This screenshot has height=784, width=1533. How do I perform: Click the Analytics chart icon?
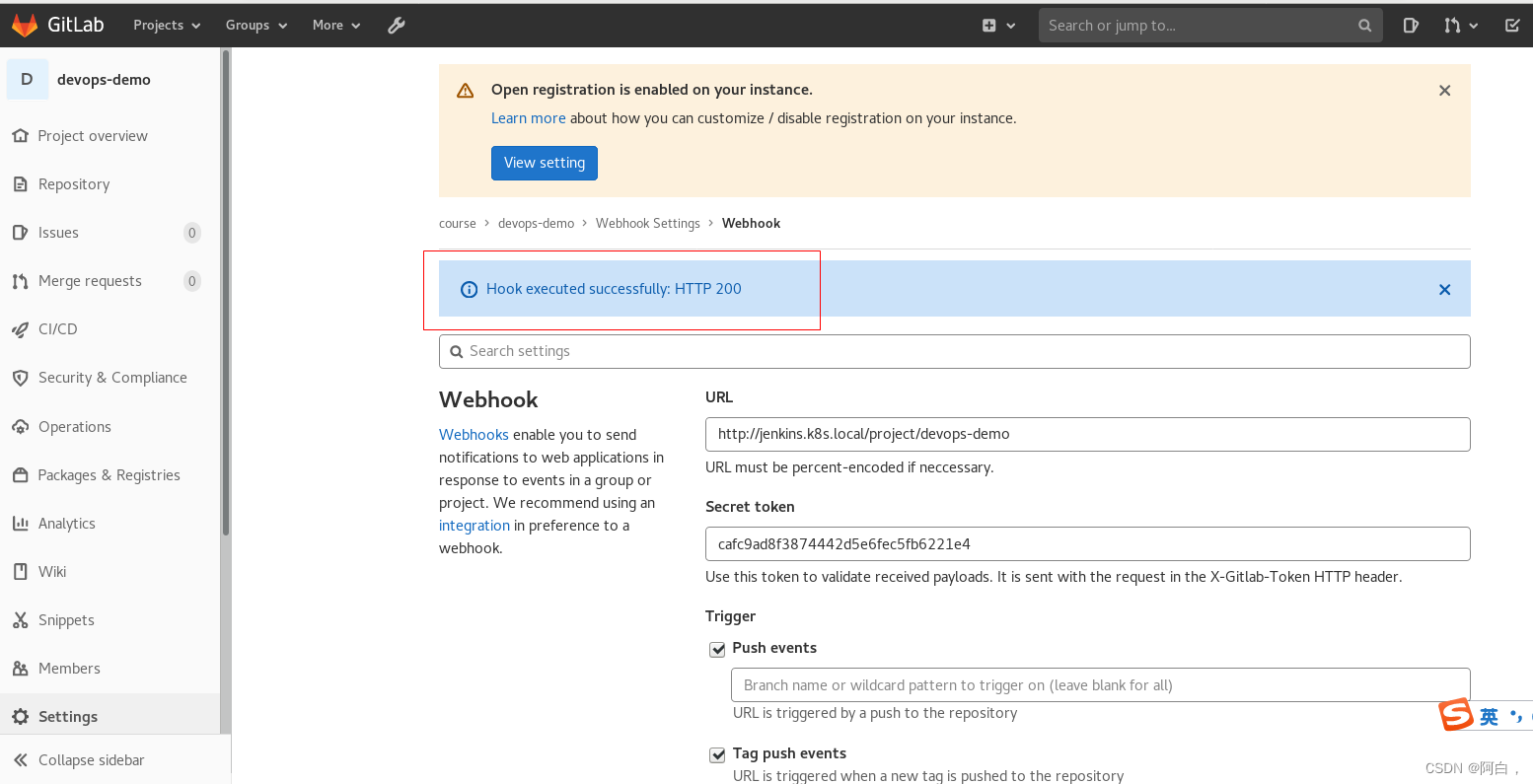coord(20,524)
